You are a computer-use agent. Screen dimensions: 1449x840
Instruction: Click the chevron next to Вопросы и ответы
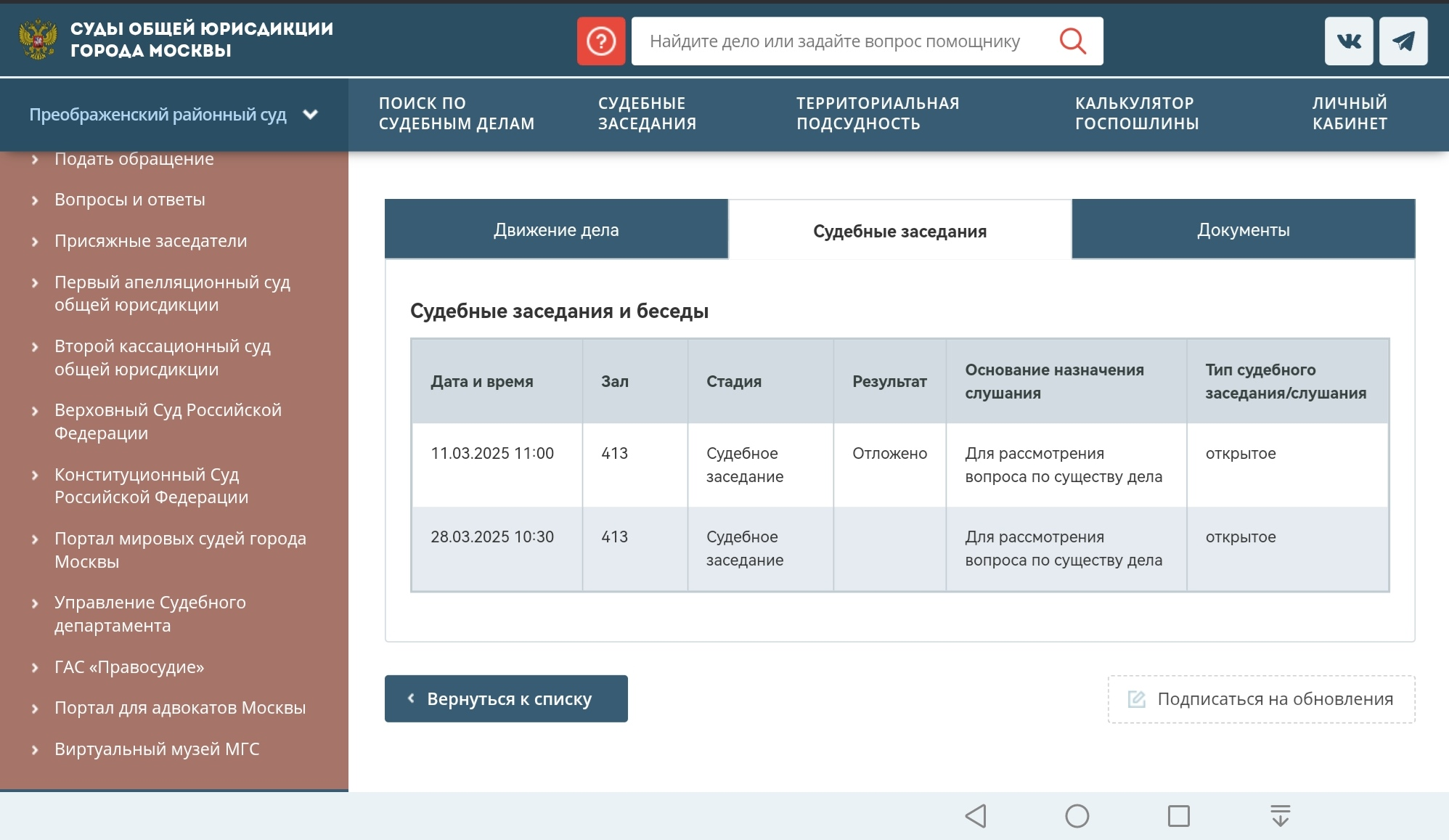[34, 200]
